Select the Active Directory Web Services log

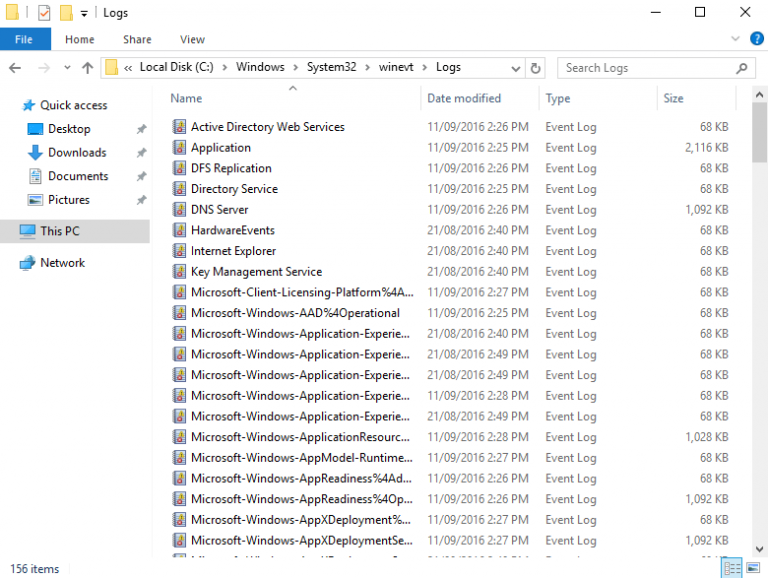point(267,127)
